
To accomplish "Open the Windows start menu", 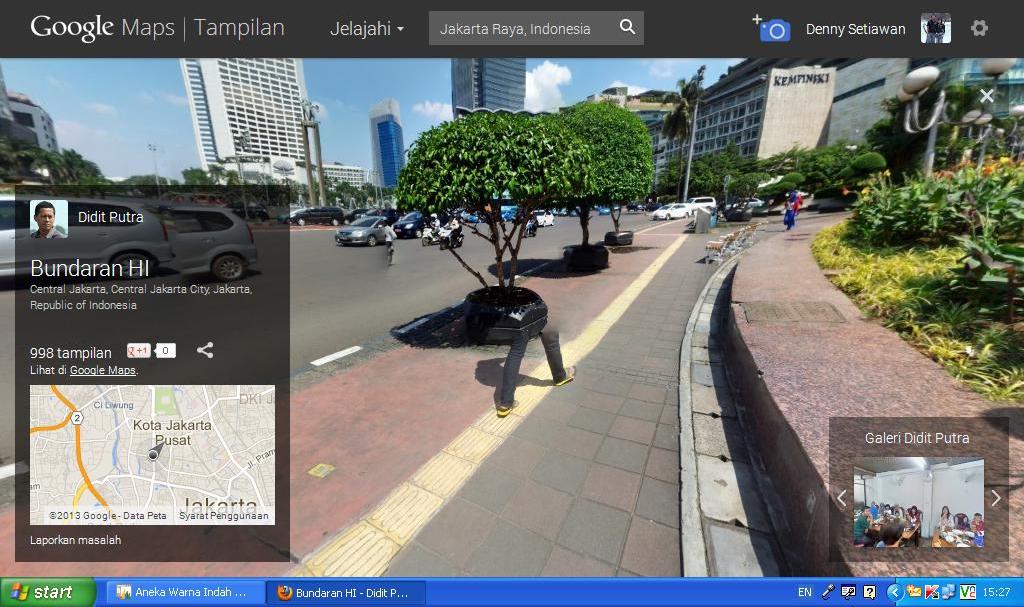I will pyautogui.click(x=47, y=592).
